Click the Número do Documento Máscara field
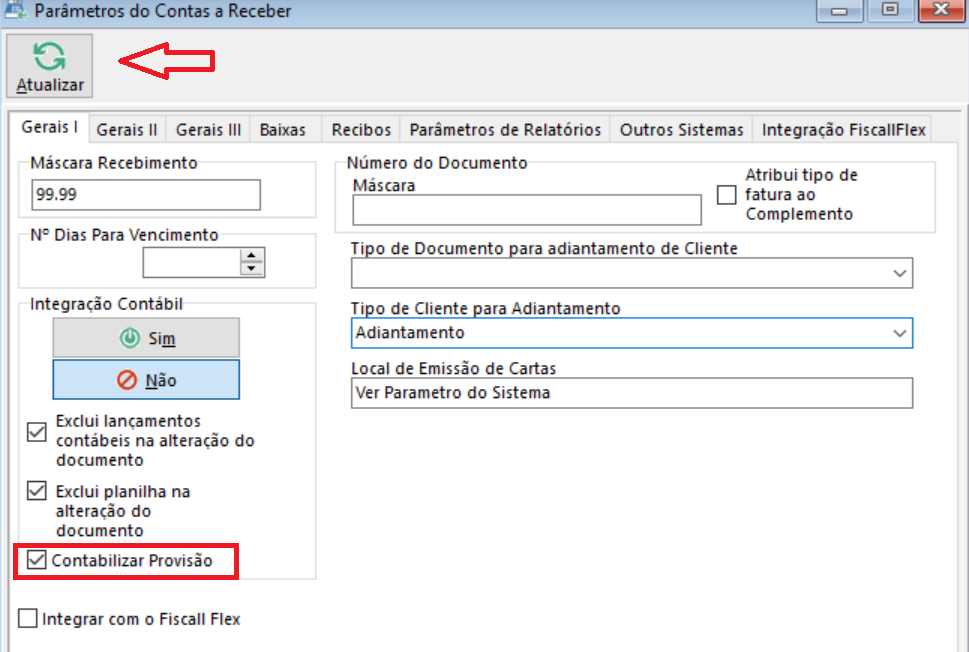969x652 pixels. pos(527,210)
